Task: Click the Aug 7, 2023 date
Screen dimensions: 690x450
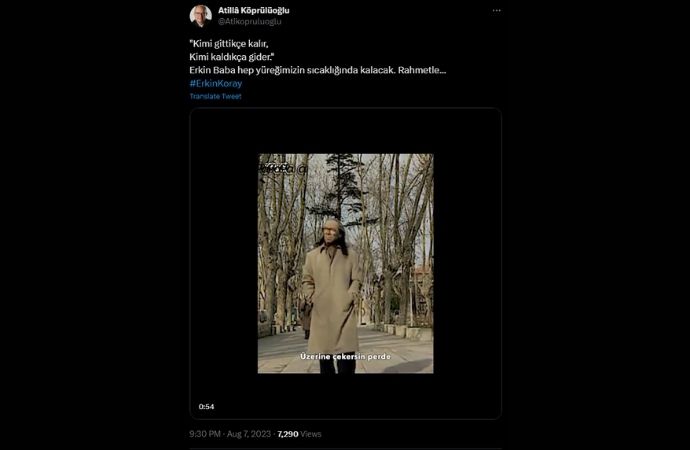Action: (248, 434)
